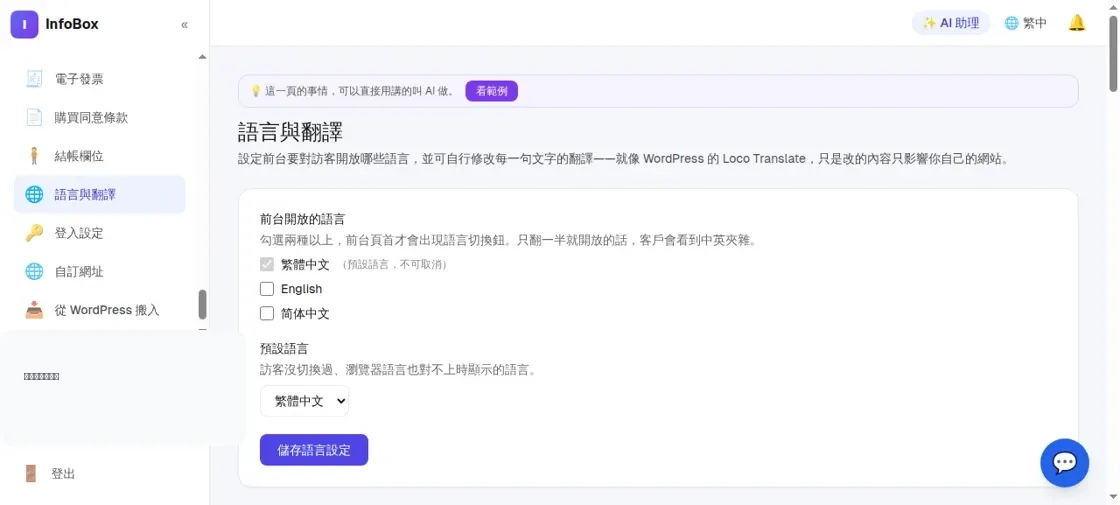The image size is (1120, 505).
Task: Click the 結帳欄位 person icon
Action: 34,156
